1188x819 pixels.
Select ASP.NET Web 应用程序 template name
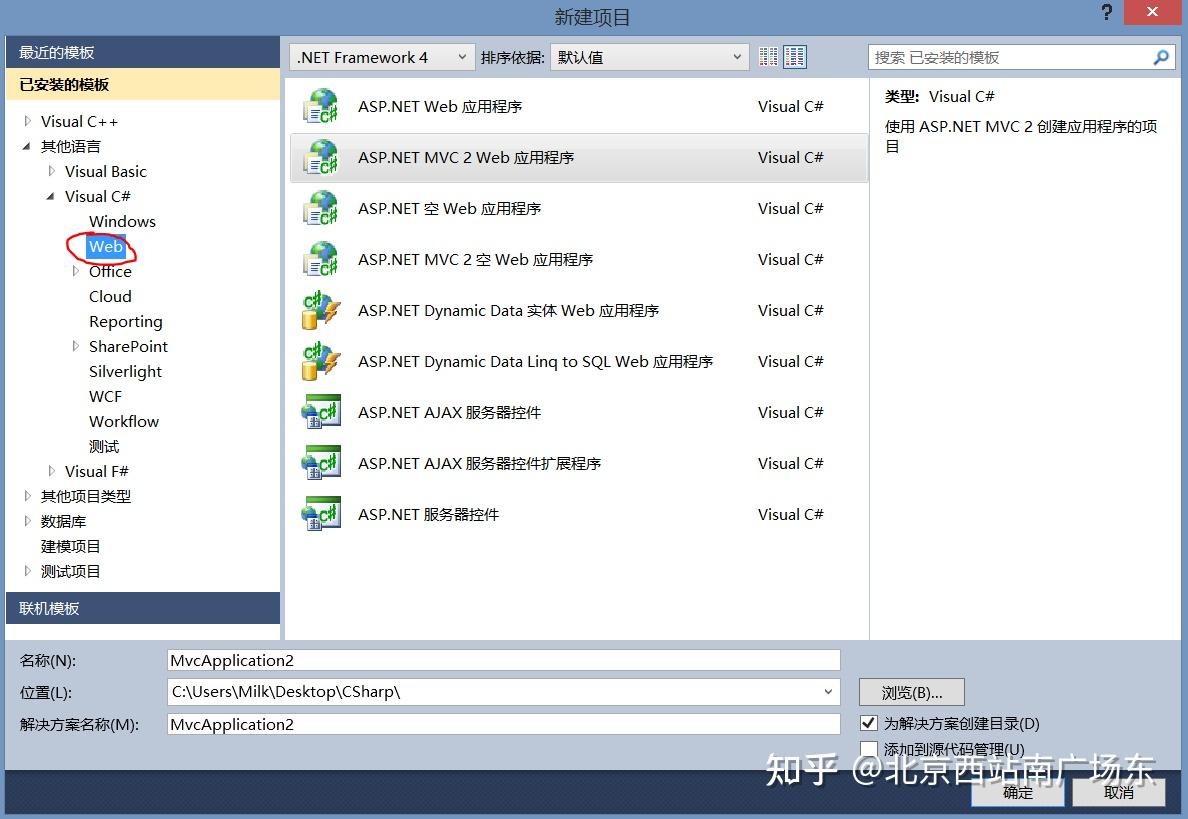point(440,106)
